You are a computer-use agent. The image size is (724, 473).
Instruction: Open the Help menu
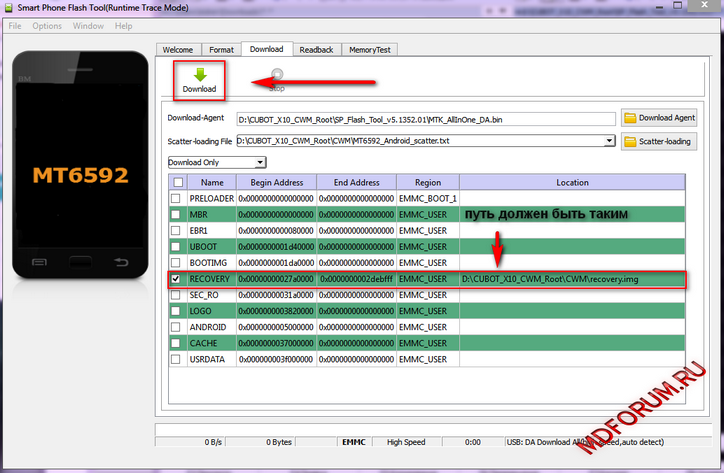point(123,26)
